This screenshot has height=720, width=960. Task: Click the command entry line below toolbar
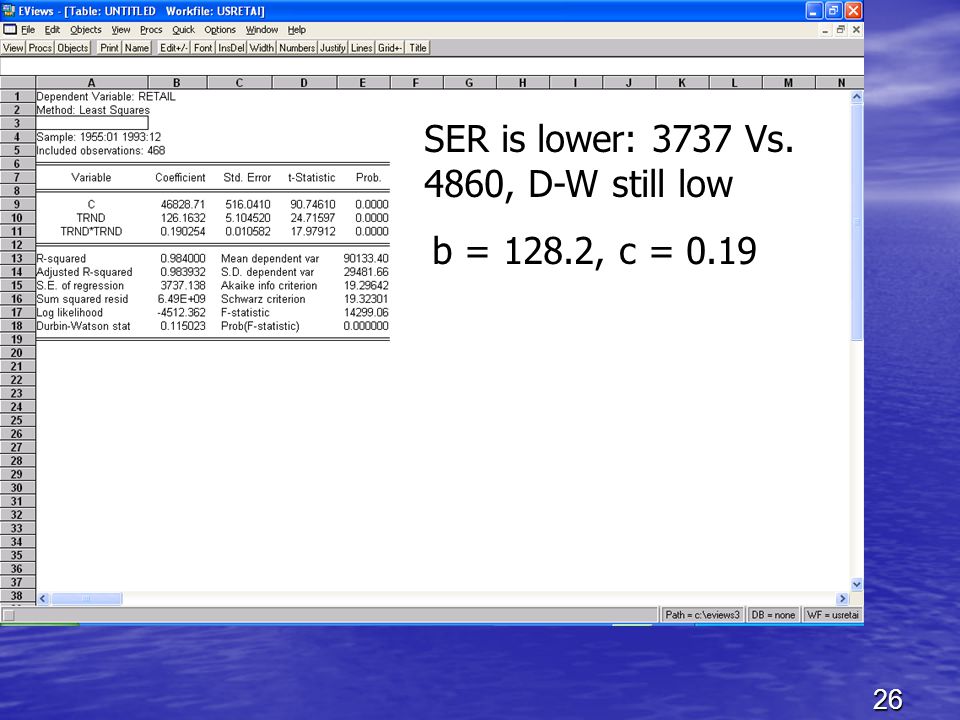[x=432, y=67]
